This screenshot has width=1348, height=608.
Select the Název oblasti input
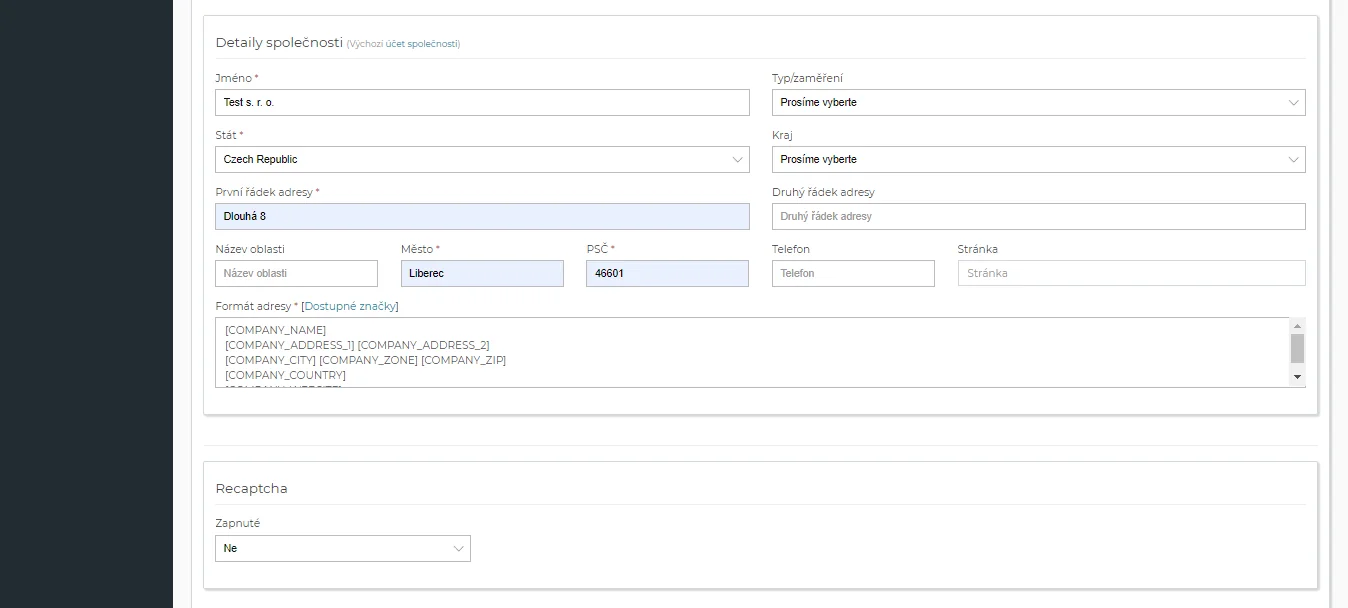point(296,274)
